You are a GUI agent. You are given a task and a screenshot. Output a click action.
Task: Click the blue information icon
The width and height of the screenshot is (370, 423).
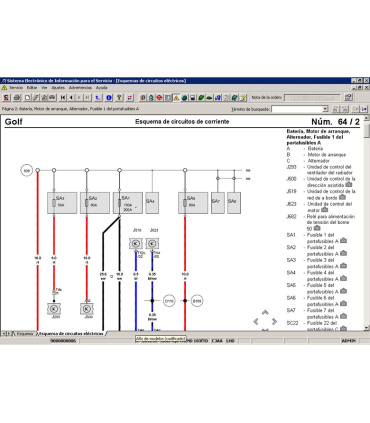click(109, 98)
